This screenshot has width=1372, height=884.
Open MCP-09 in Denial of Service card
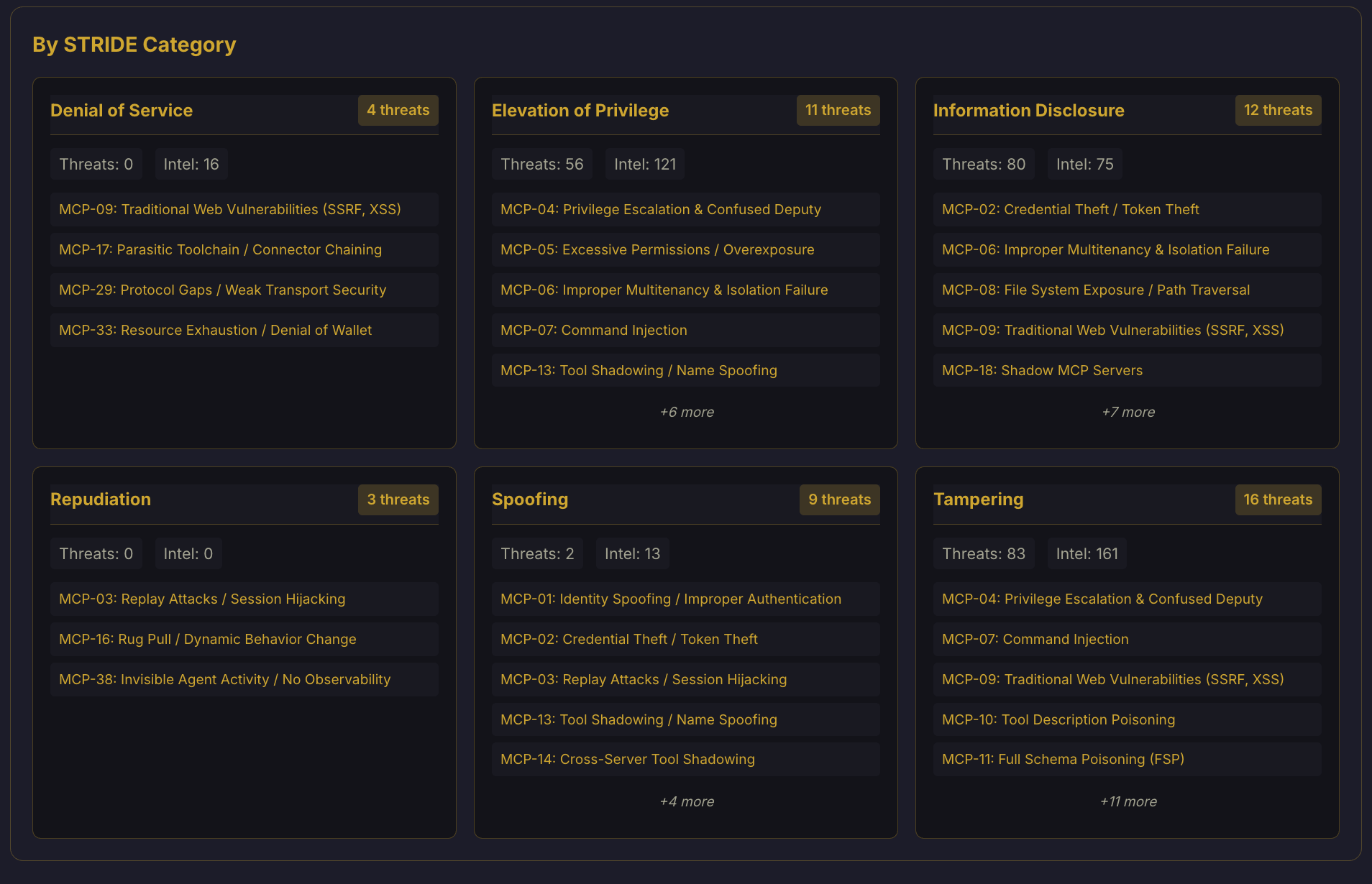point(244,209)
